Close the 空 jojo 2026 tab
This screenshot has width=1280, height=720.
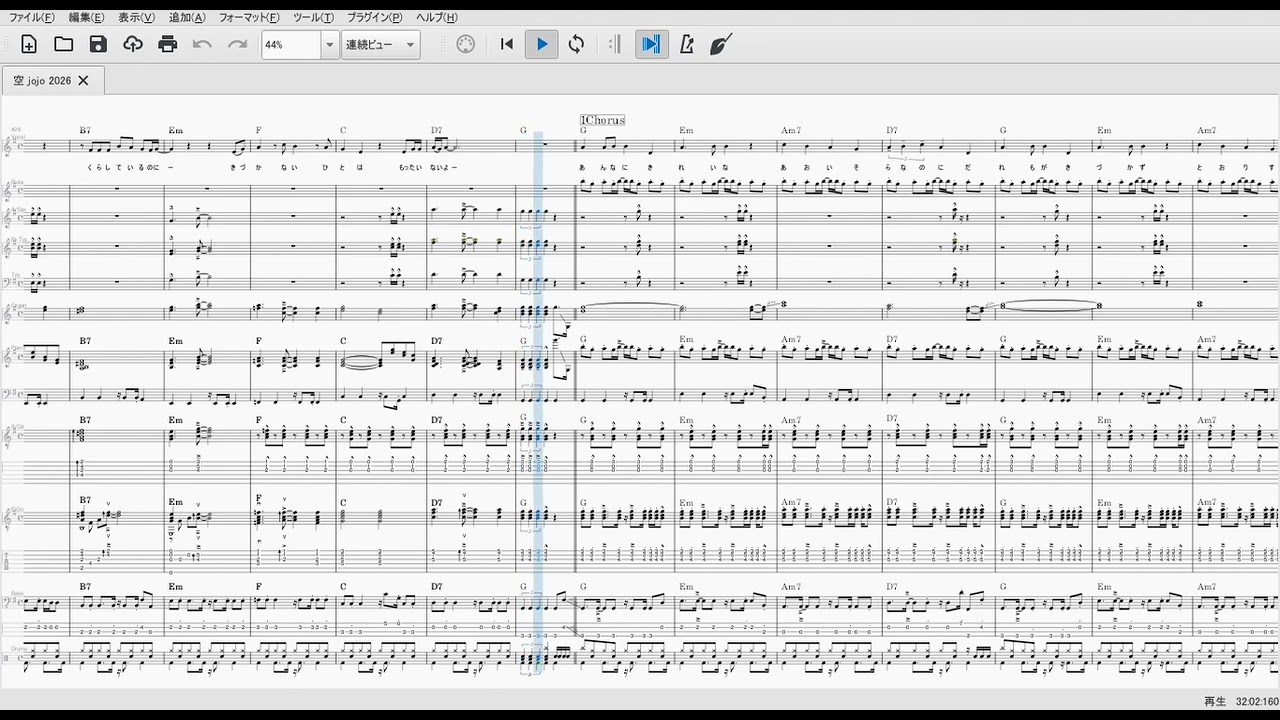(84, 80)
